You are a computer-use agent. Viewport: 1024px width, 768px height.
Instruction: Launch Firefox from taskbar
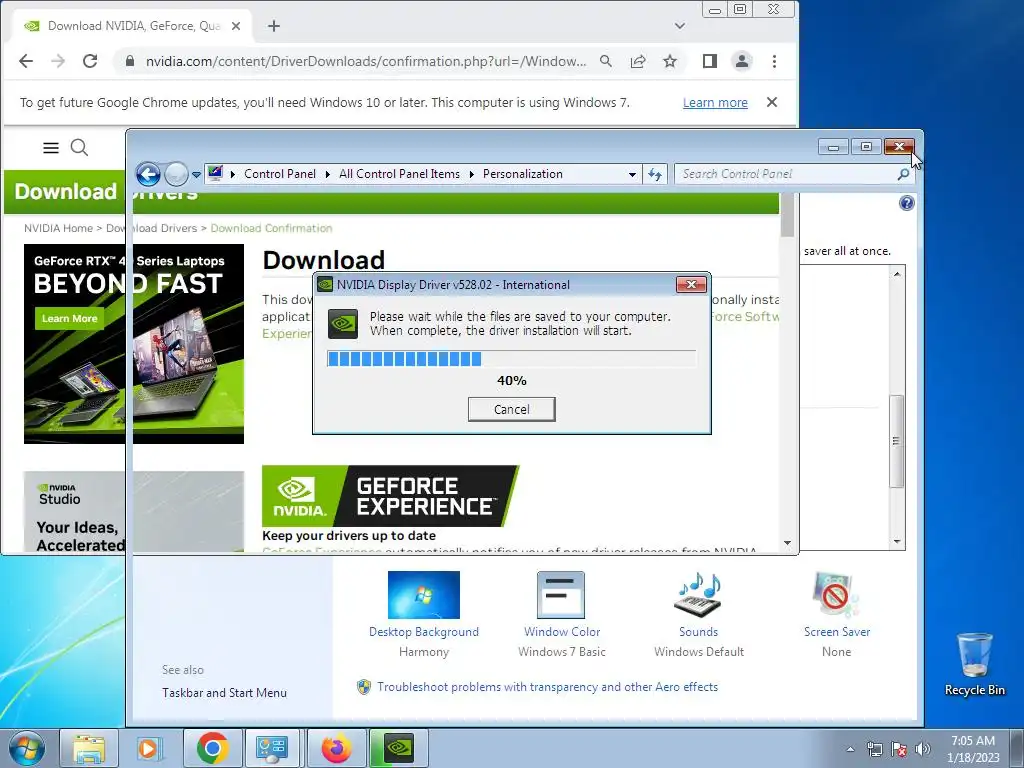pos(336,748)
